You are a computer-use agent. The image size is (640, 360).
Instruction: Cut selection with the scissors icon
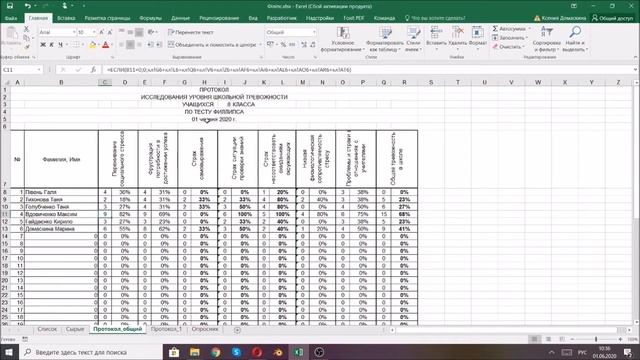coord(27,29)
